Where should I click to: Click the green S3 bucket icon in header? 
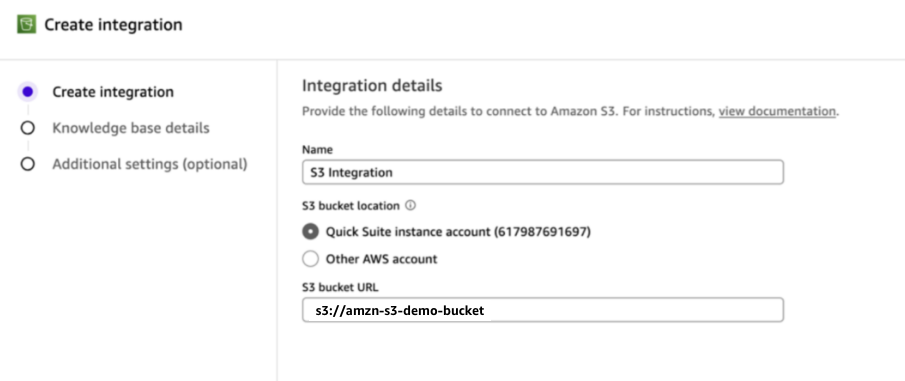point(27,25)
